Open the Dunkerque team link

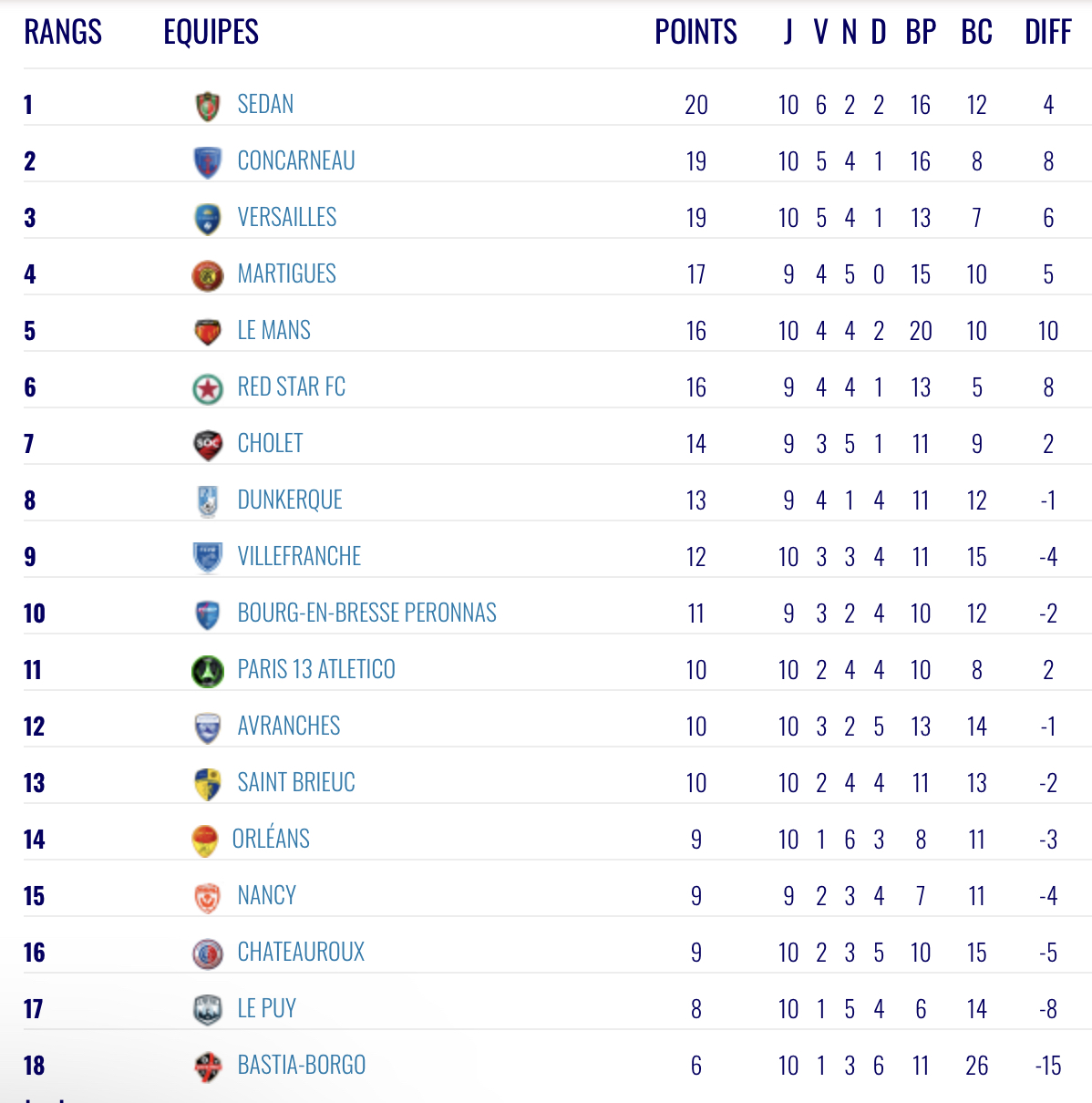point(290,500)
